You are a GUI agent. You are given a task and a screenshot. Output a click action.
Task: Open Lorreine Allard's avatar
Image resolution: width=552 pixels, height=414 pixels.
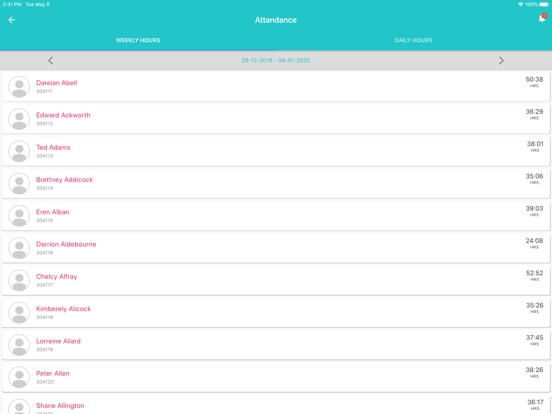tap(19, 345)
